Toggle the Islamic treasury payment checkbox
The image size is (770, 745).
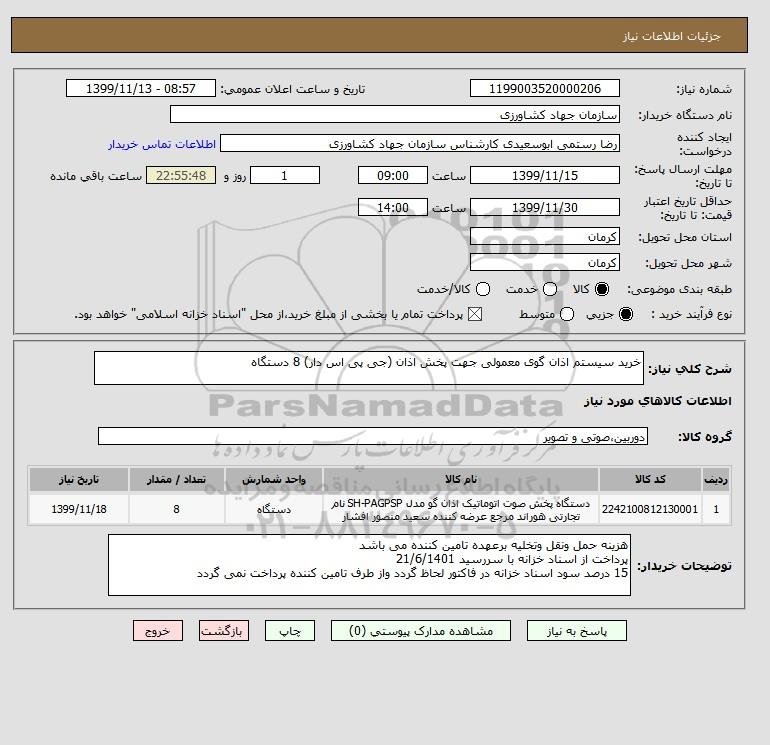[x=475, y=314]
